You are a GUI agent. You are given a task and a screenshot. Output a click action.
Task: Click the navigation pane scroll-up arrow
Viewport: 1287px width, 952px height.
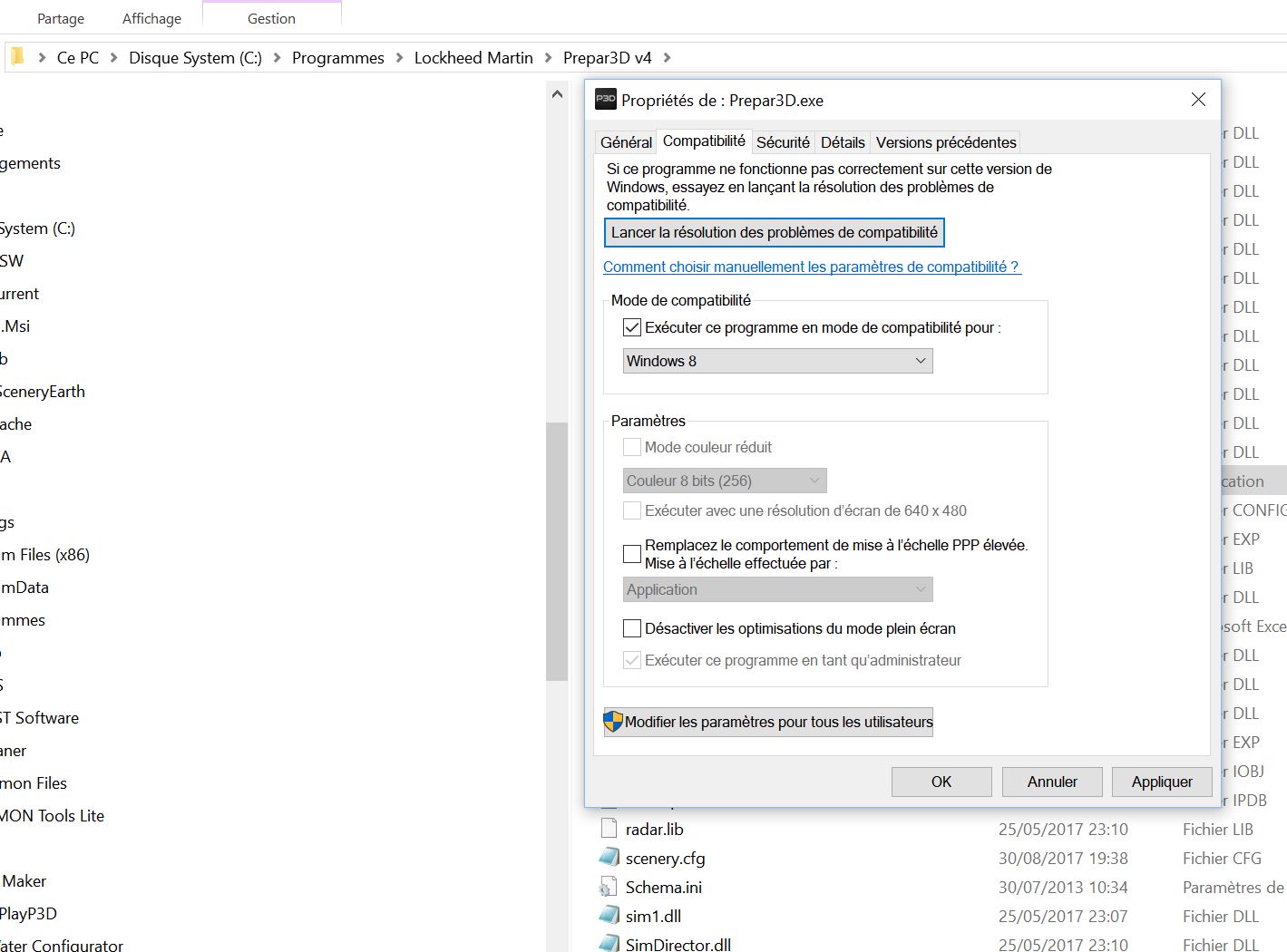pos(557,94)
